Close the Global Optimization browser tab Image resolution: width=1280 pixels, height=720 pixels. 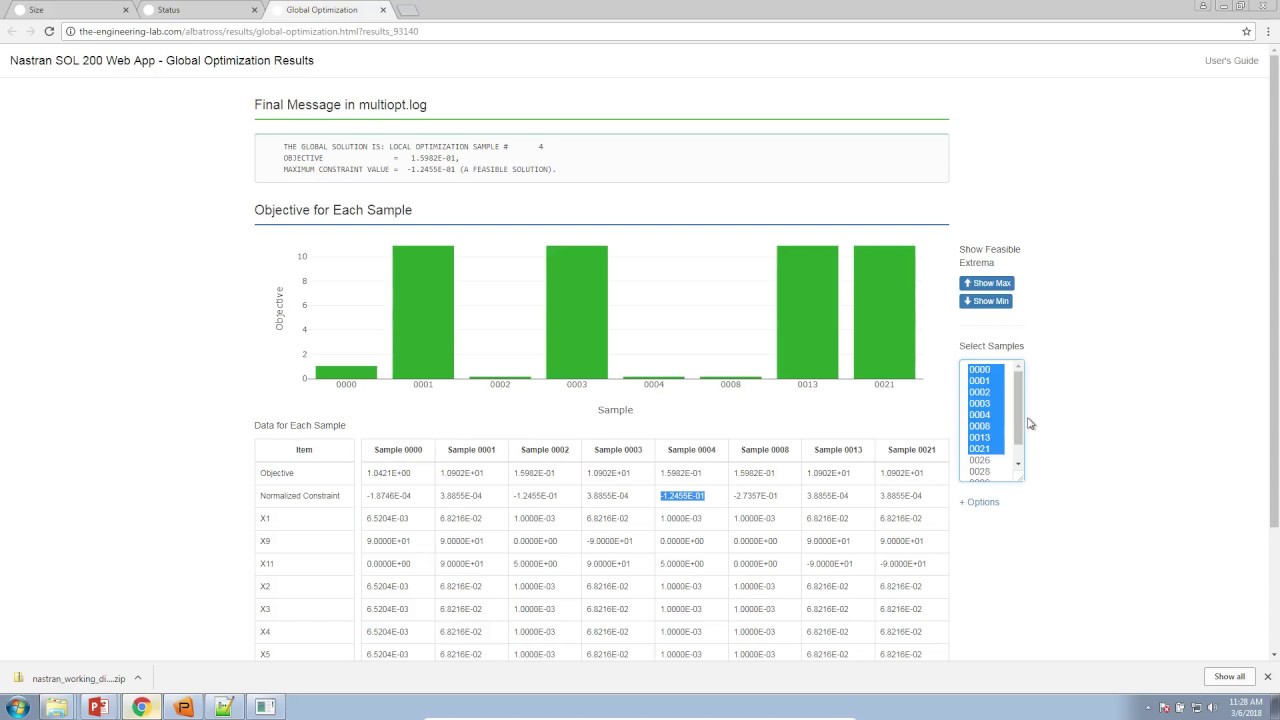382,10
